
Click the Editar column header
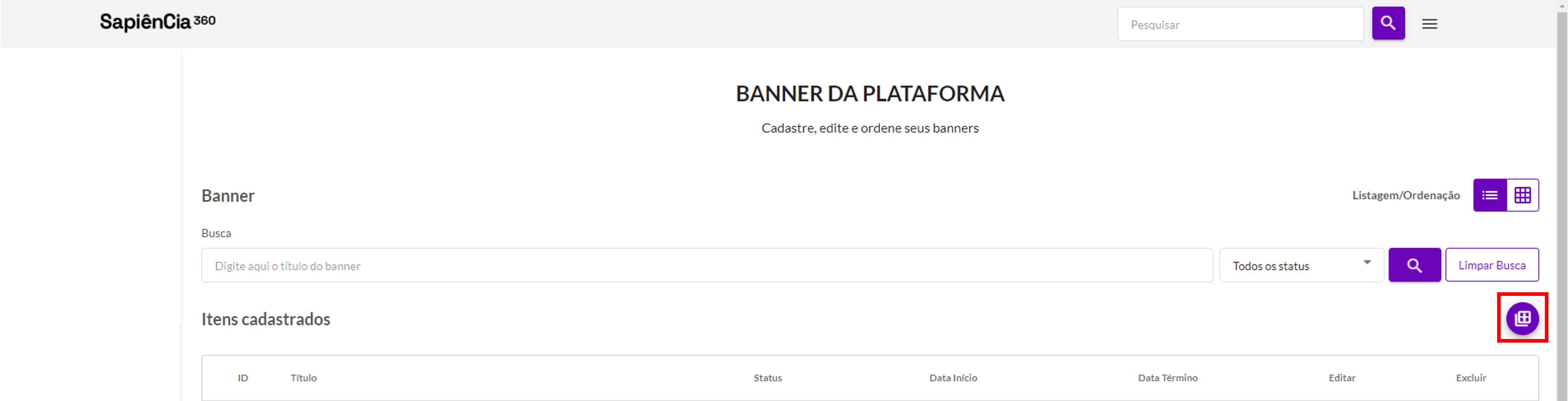[1341, 378]
